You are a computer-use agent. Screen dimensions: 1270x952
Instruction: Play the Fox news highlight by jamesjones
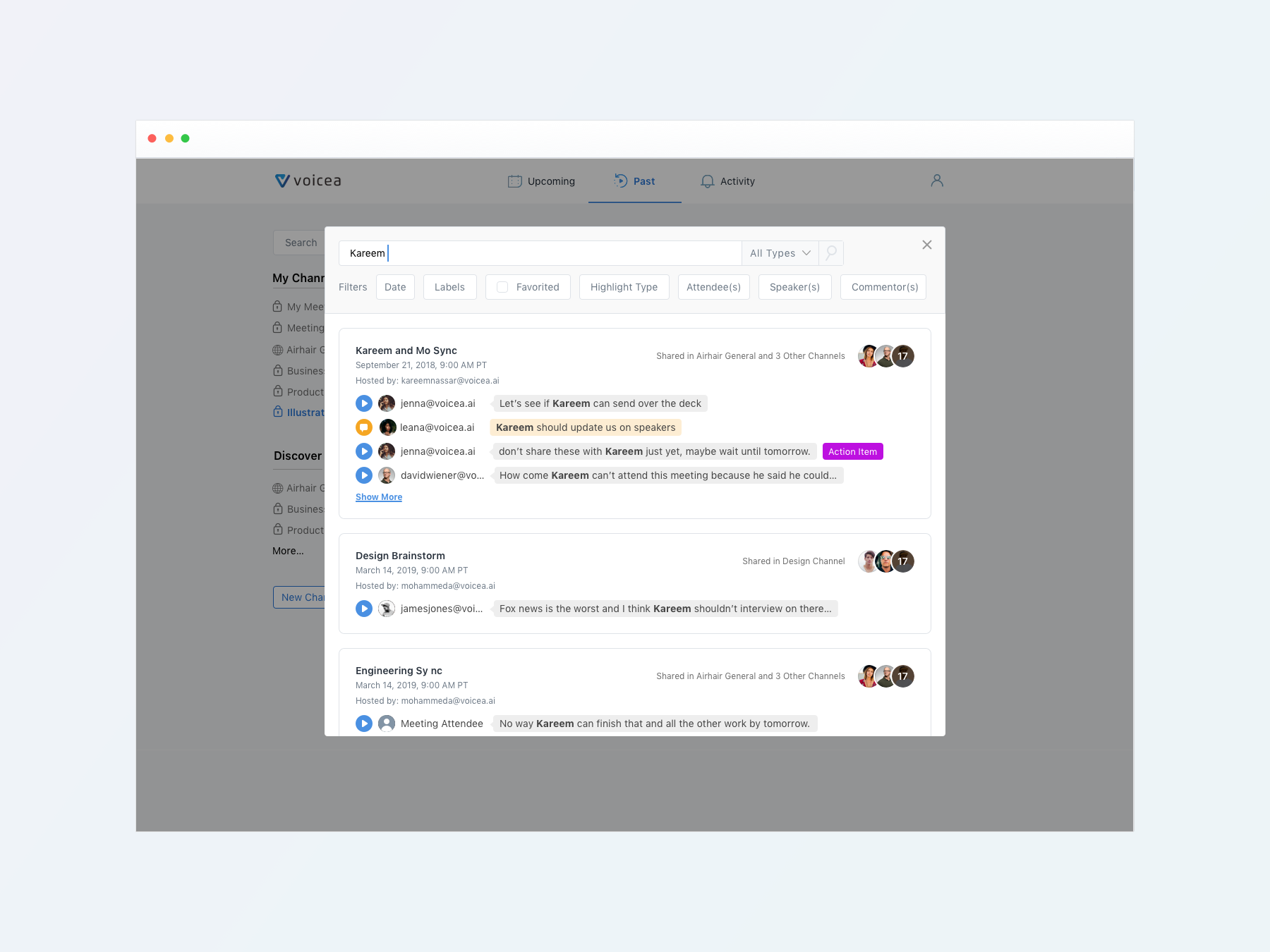click(364, 609)
